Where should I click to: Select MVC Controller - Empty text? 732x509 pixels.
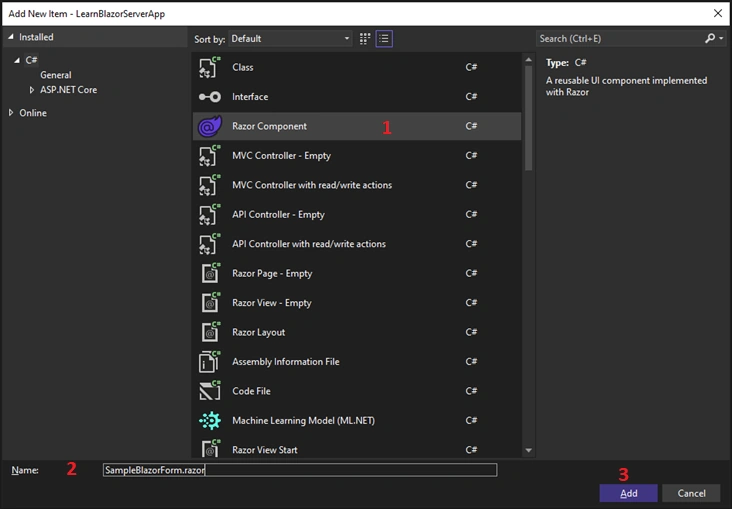(x=282, y=156)
